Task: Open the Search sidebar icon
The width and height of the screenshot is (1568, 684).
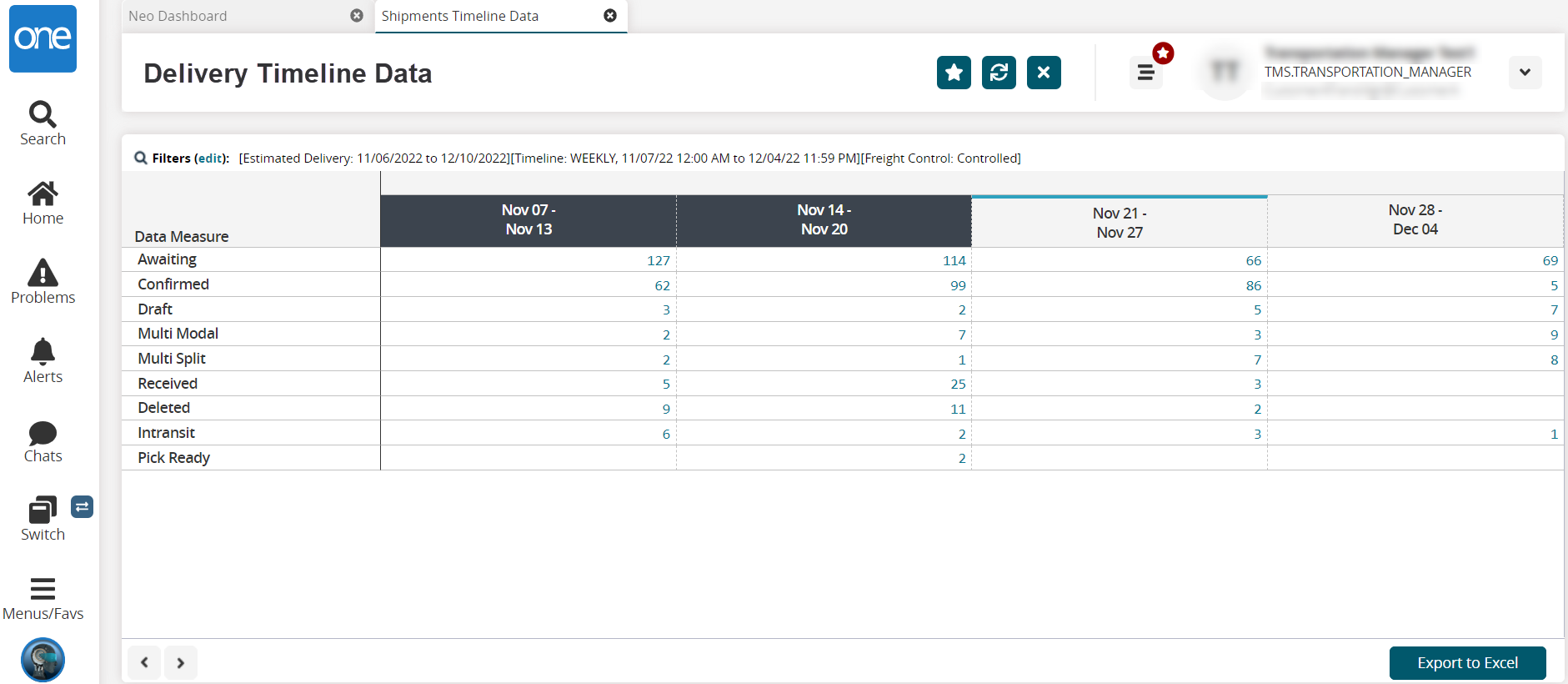Action: click(x=43, y=123)
